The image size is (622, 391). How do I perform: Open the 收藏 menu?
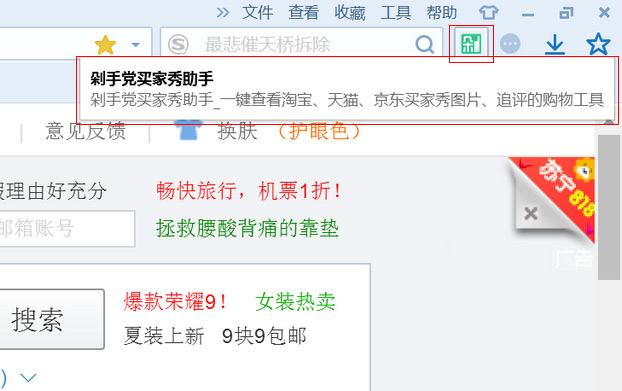(349, 13)
